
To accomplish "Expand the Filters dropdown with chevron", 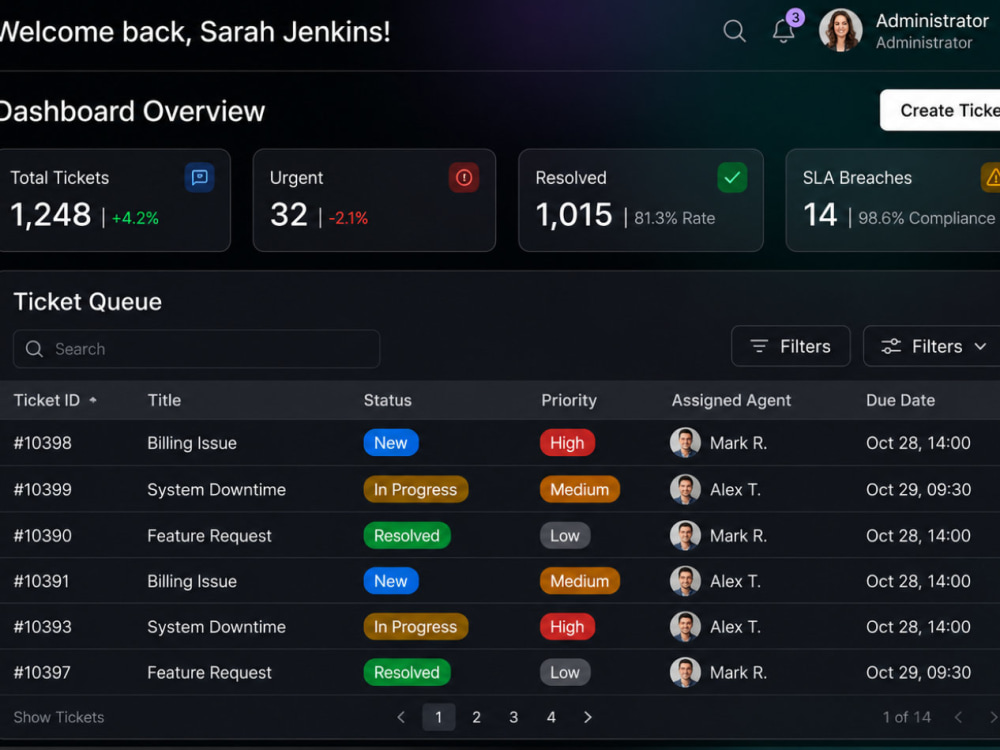I will [932, 346].
